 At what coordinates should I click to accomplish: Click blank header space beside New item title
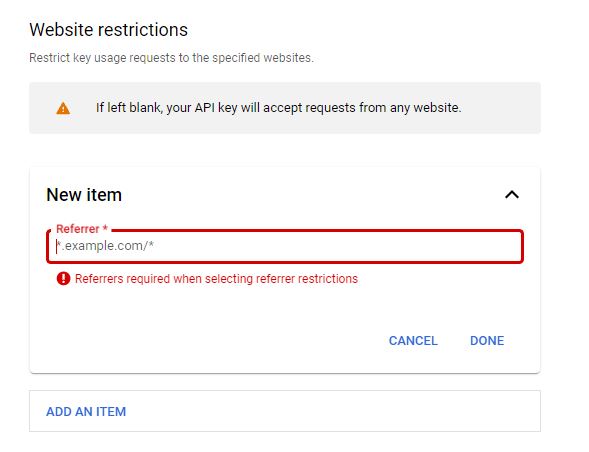click(x=312, y=195)
